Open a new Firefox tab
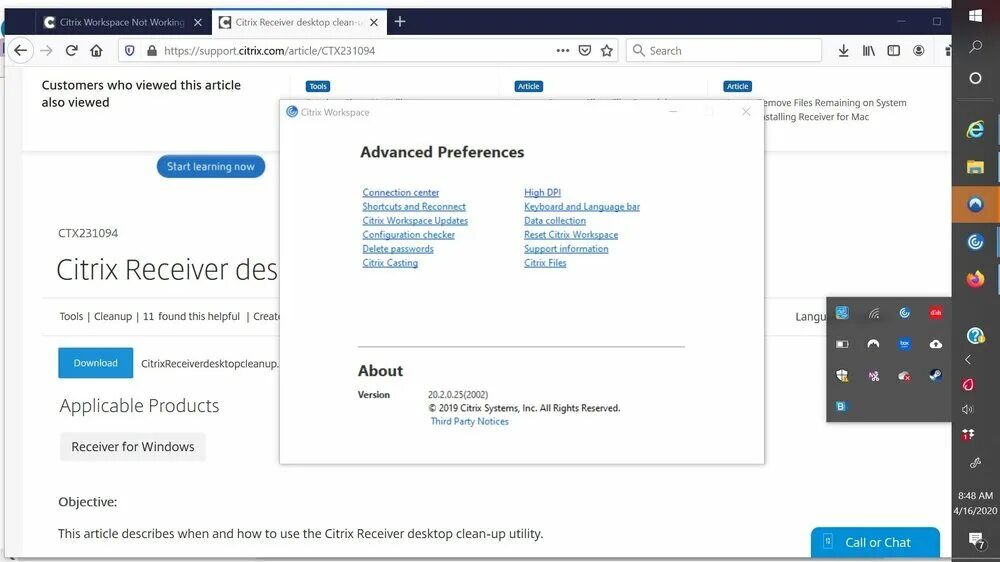The width and height of the screenshot is (1000, 562). pyautogui.click(x=400, y=22)
